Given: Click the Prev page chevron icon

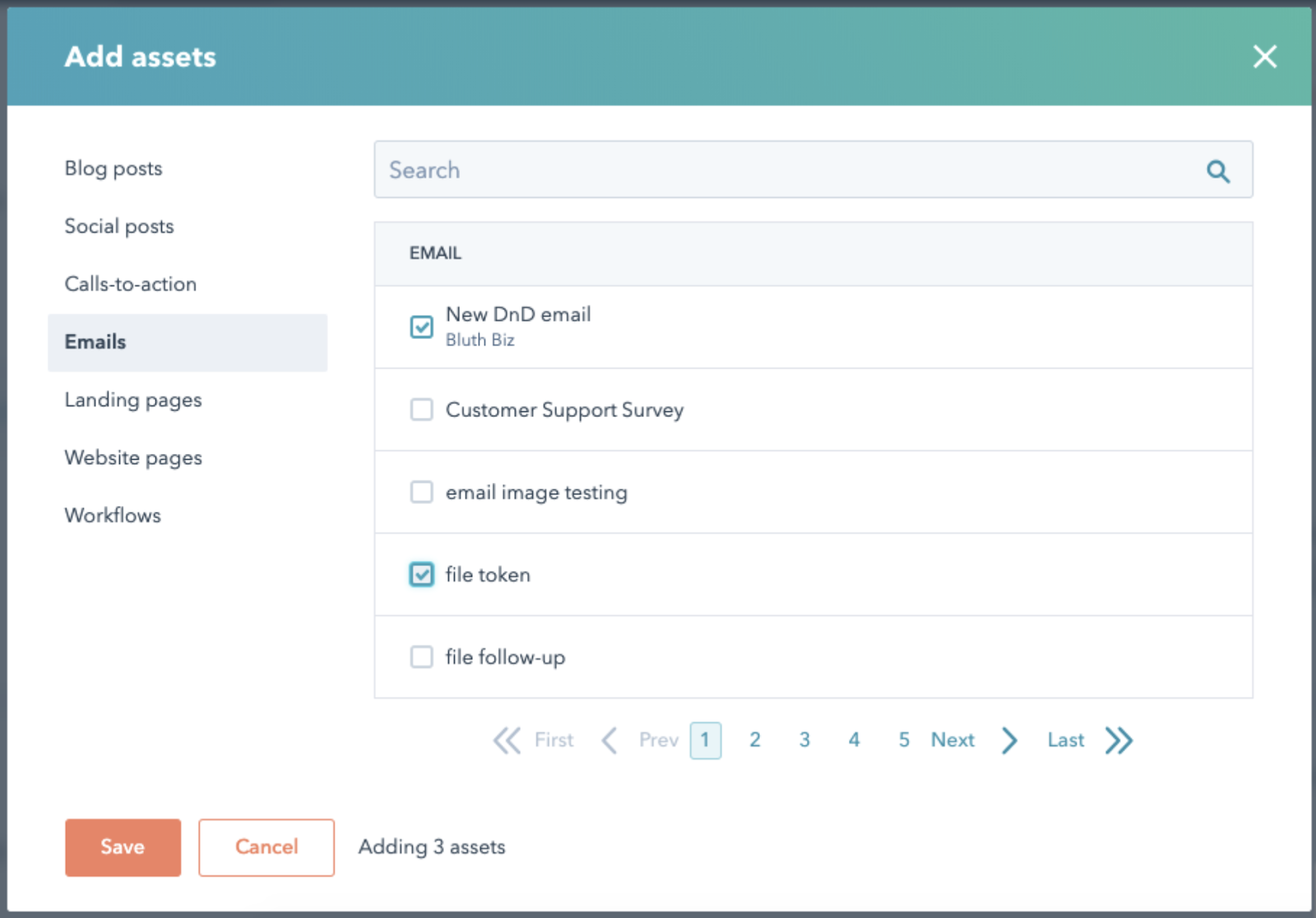Looking at the screenshot, I should pos(609,740).
